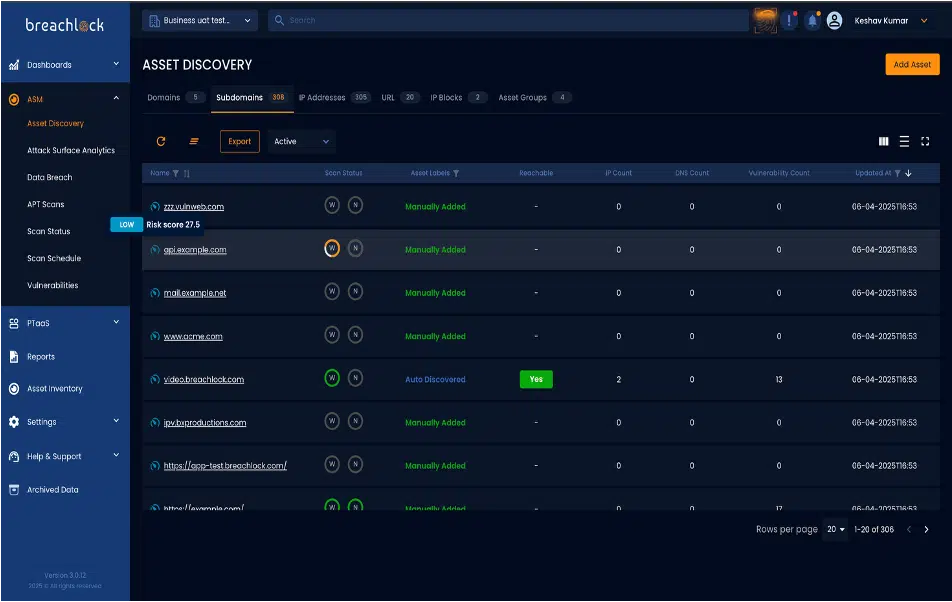Click the alert exclamation icon in header
The height and width of the screenshot is (602, 952).
pos(789,21)
